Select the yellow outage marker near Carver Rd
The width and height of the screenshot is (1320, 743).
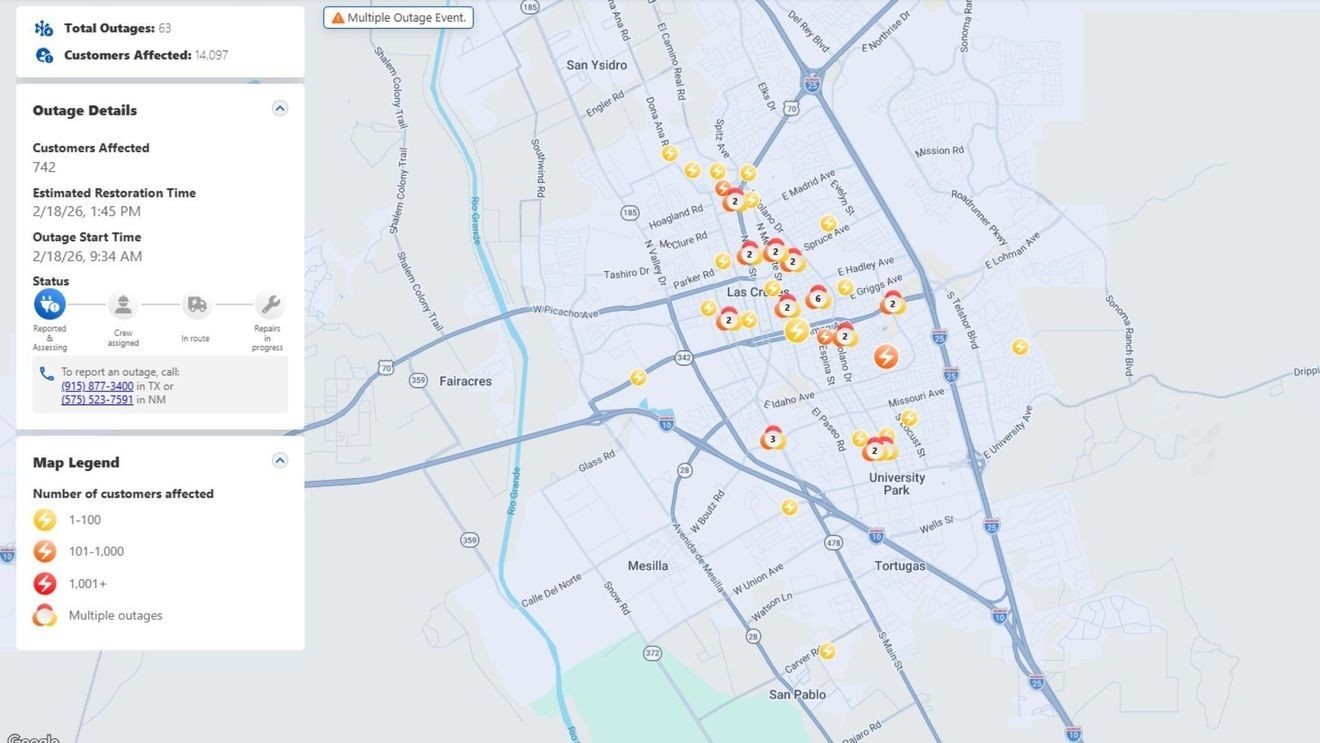[x=827, y=651]
